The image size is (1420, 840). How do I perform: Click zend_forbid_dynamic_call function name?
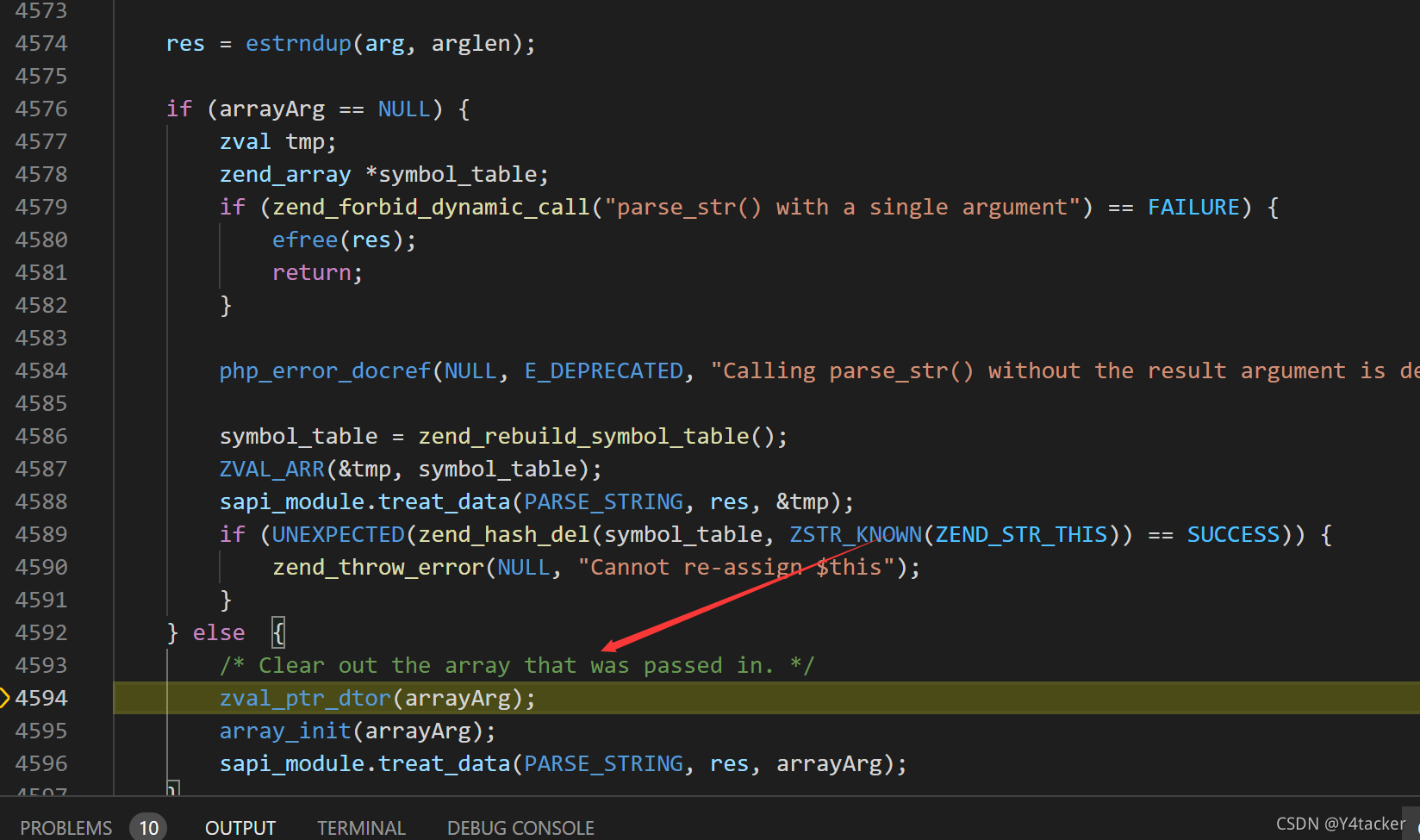(431, 208)
